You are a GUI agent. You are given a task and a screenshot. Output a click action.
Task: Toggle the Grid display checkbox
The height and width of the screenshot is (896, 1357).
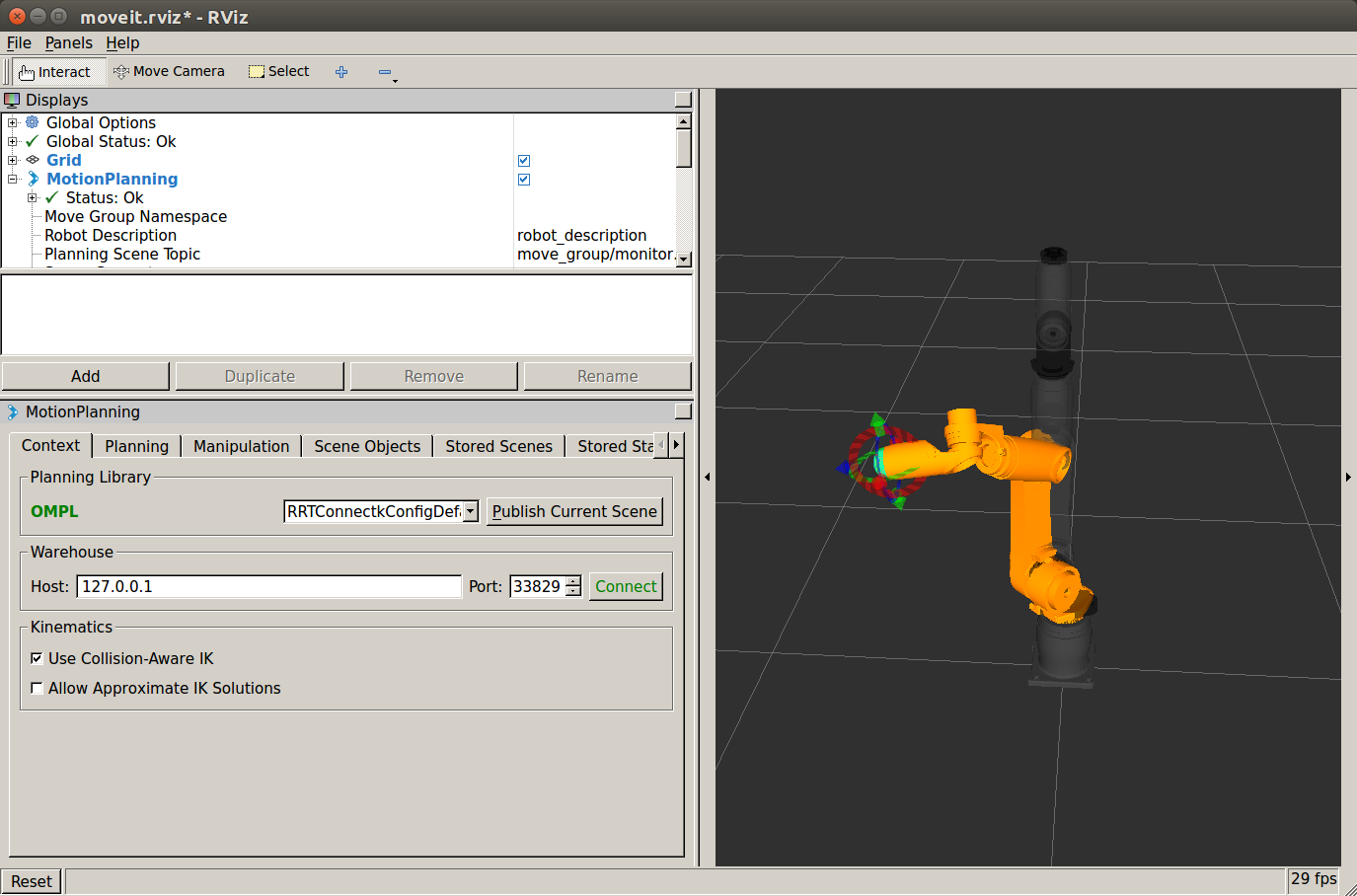click(x=524, y=161)
